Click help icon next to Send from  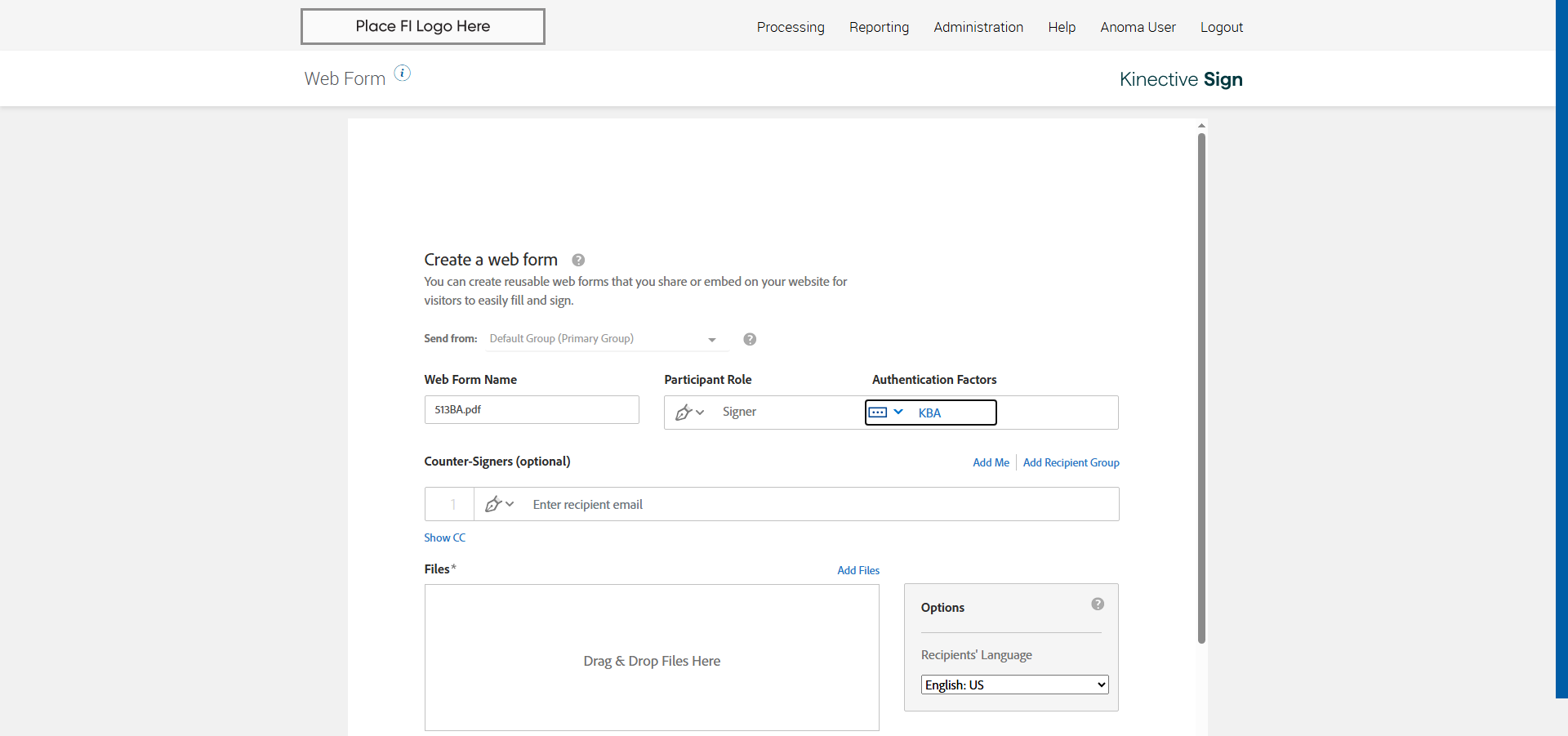[x=750, y=339]
